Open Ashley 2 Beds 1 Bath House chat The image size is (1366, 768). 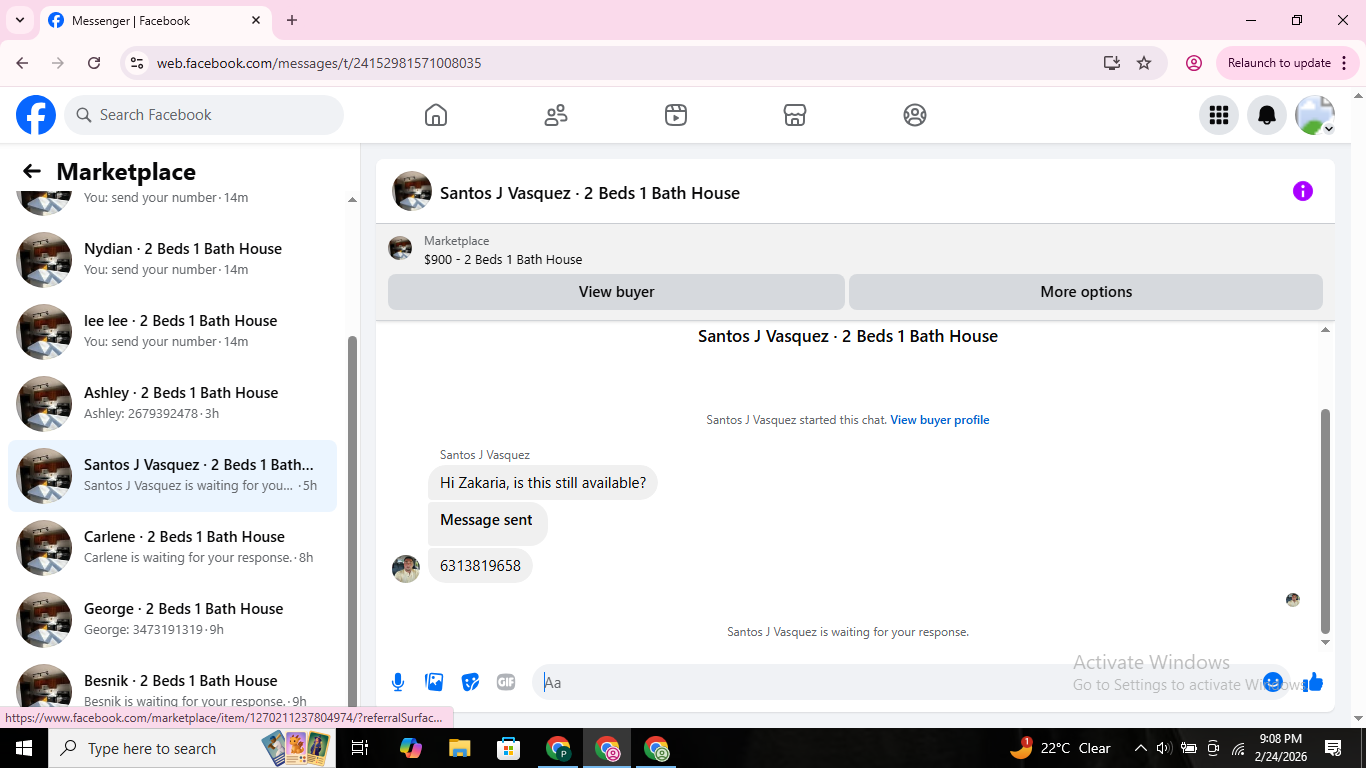(x=172, y=403)
